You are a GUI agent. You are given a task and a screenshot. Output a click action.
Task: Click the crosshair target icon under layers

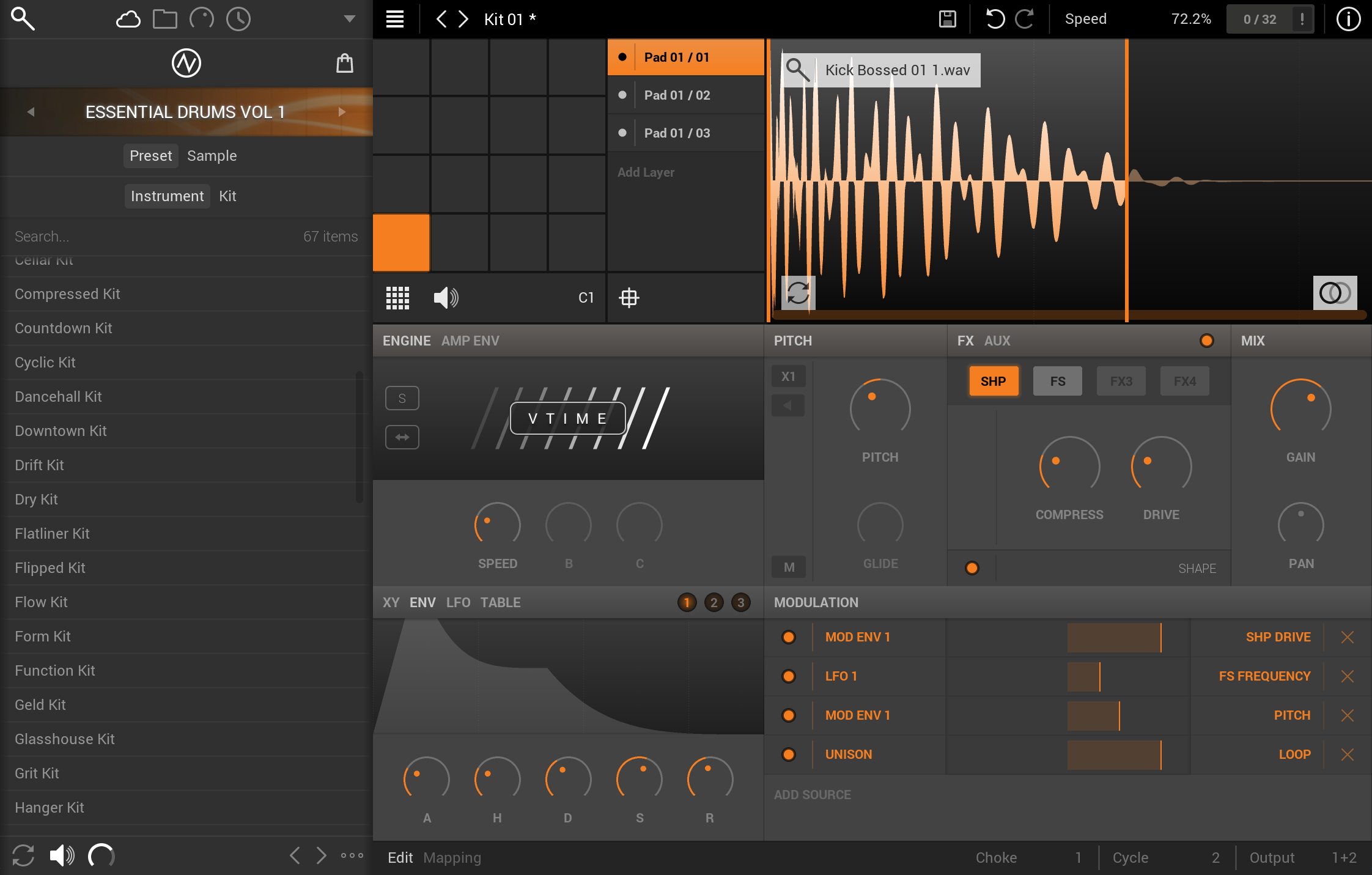pyautogui.click(x=629, y=298)
